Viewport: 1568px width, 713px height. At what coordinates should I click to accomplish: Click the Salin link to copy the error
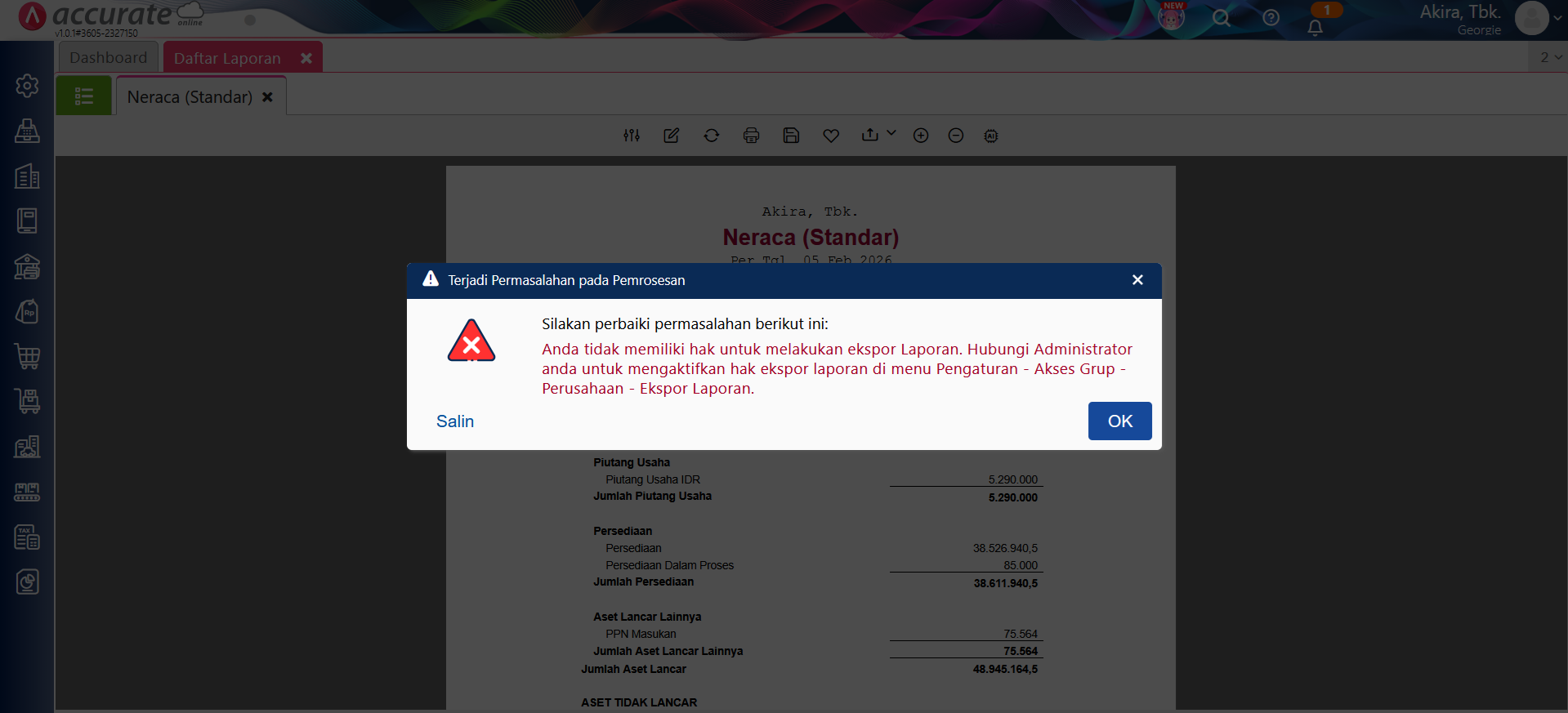[455, 421]
